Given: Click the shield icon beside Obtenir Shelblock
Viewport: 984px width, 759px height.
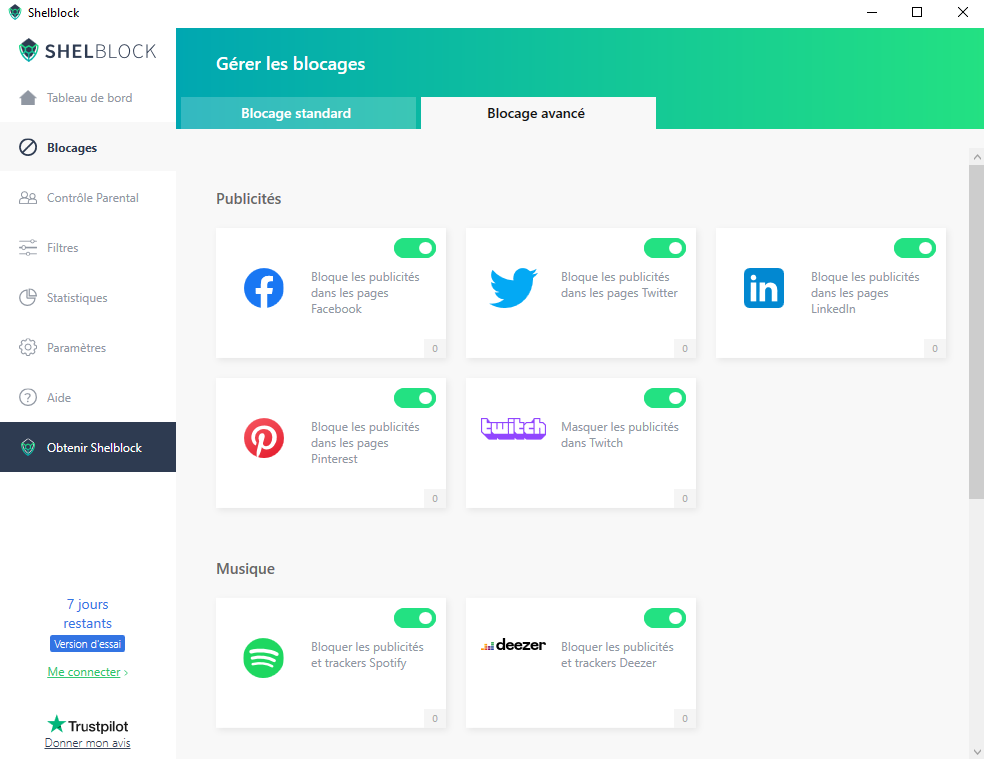Looking at the screenshot, I should (x=28, y=447).
